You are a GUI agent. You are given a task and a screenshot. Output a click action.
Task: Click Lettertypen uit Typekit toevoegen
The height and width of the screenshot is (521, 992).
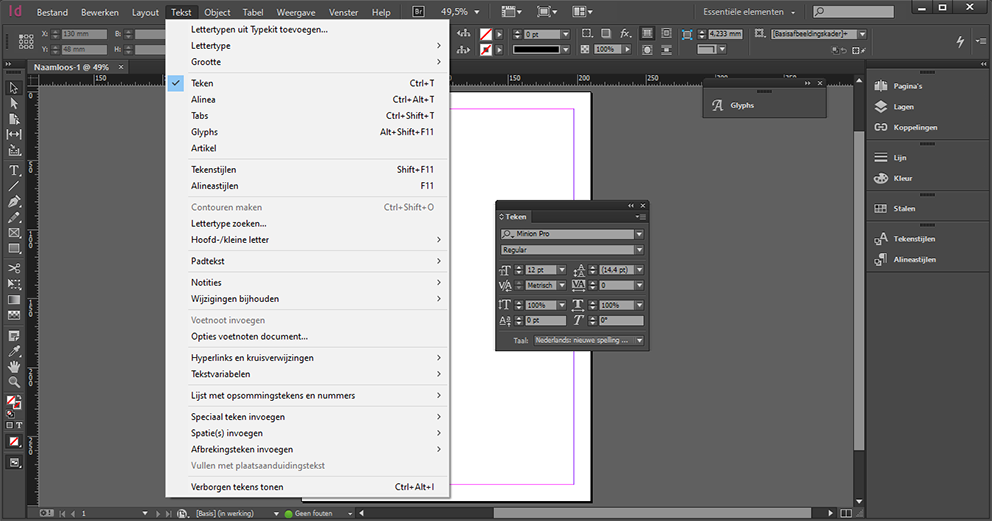259,29
